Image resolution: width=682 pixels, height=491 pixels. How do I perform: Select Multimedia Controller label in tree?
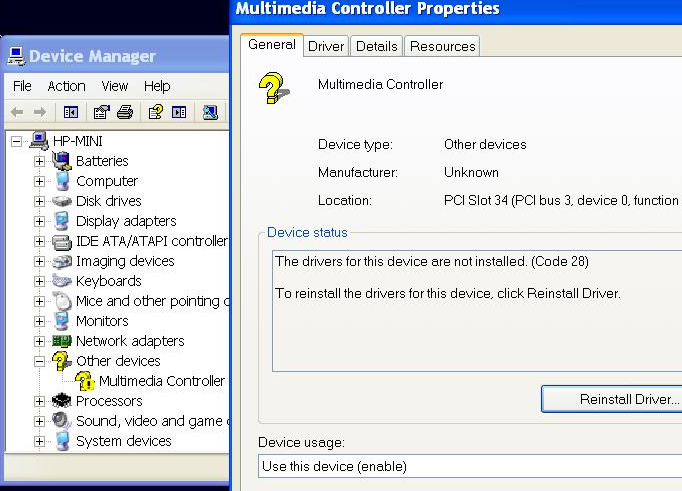(162, 381)
